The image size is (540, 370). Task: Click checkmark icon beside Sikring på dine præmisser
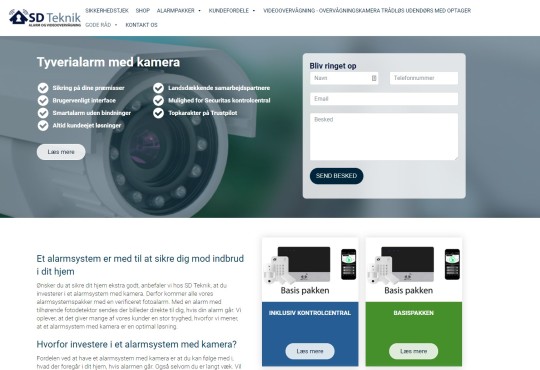pyautogui.click(x=43, y=88)
